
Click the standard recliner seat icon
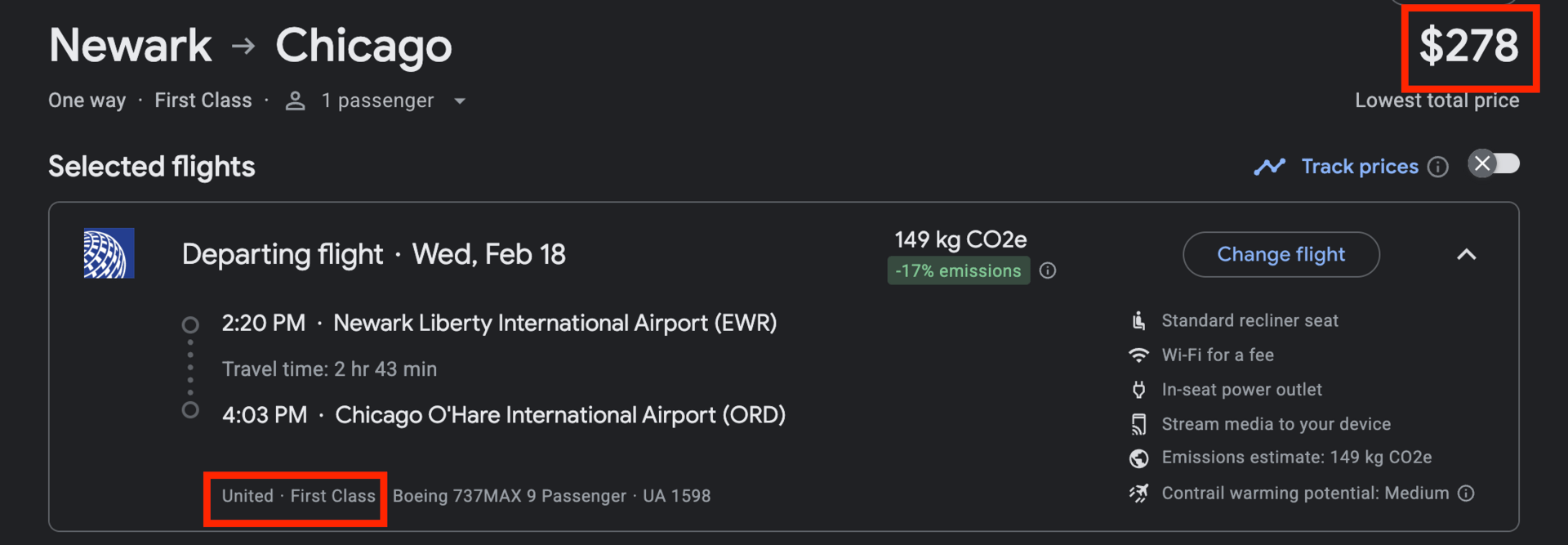(x=1138, y=320)
